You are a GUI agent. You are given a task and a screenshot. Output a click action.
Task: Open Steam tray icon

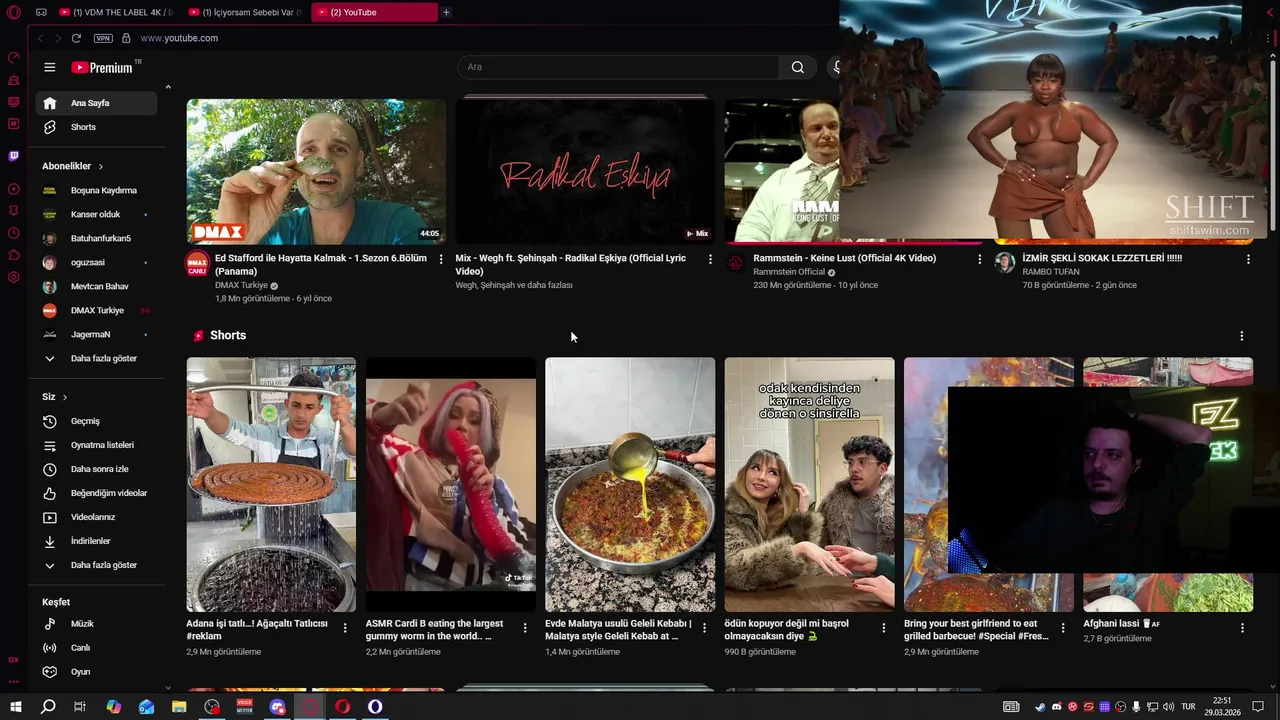[x=1040, y=707]
